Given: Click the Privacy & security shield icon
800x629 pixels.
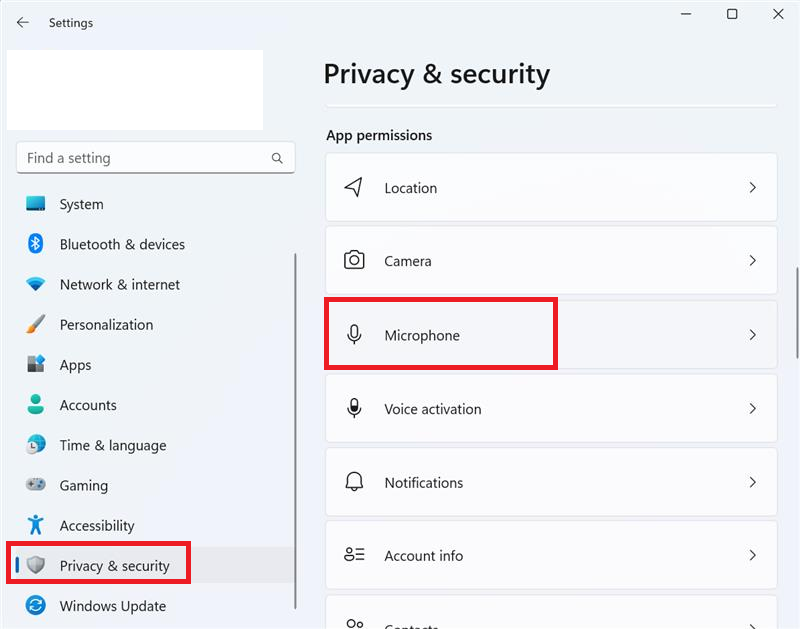Looking at the screenshot, I should tap(36, 565).
